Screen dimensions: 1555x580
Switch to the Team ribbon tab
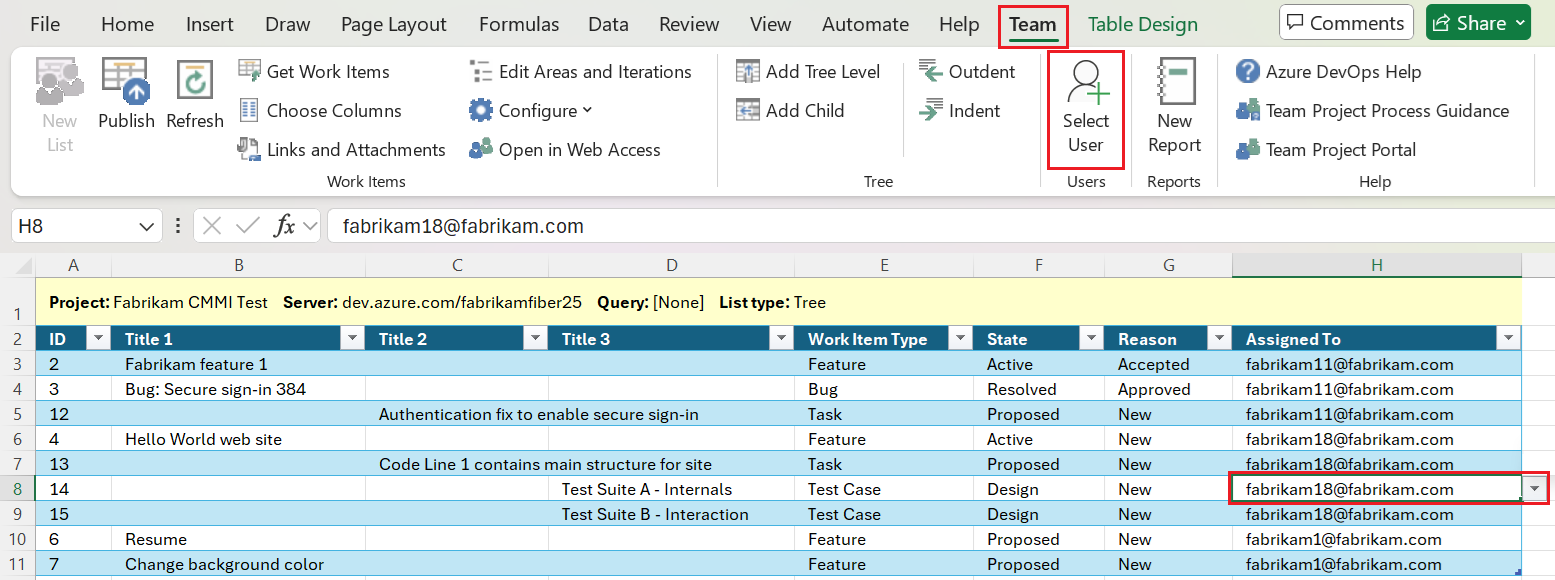click(1033, 24)
